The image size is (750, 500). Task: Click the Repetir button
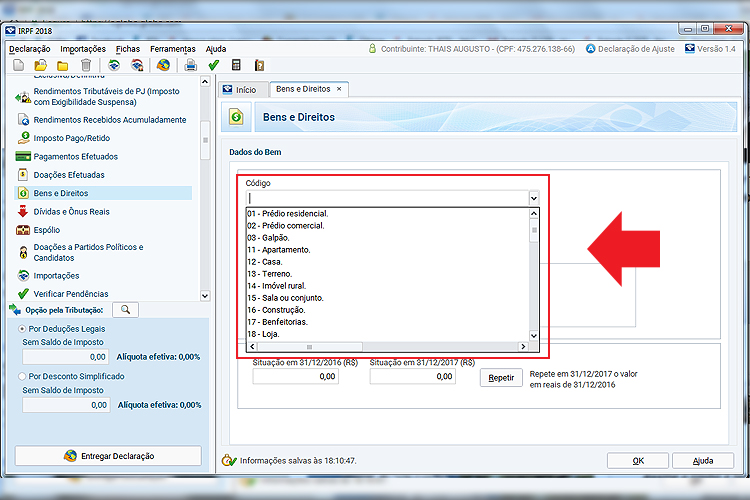(x=501, y=378)
